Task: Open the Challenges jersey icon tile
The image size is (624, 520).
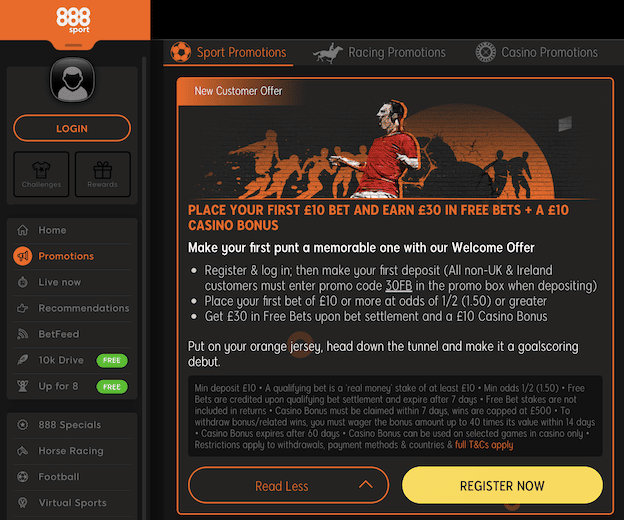Action: [41, 174]
